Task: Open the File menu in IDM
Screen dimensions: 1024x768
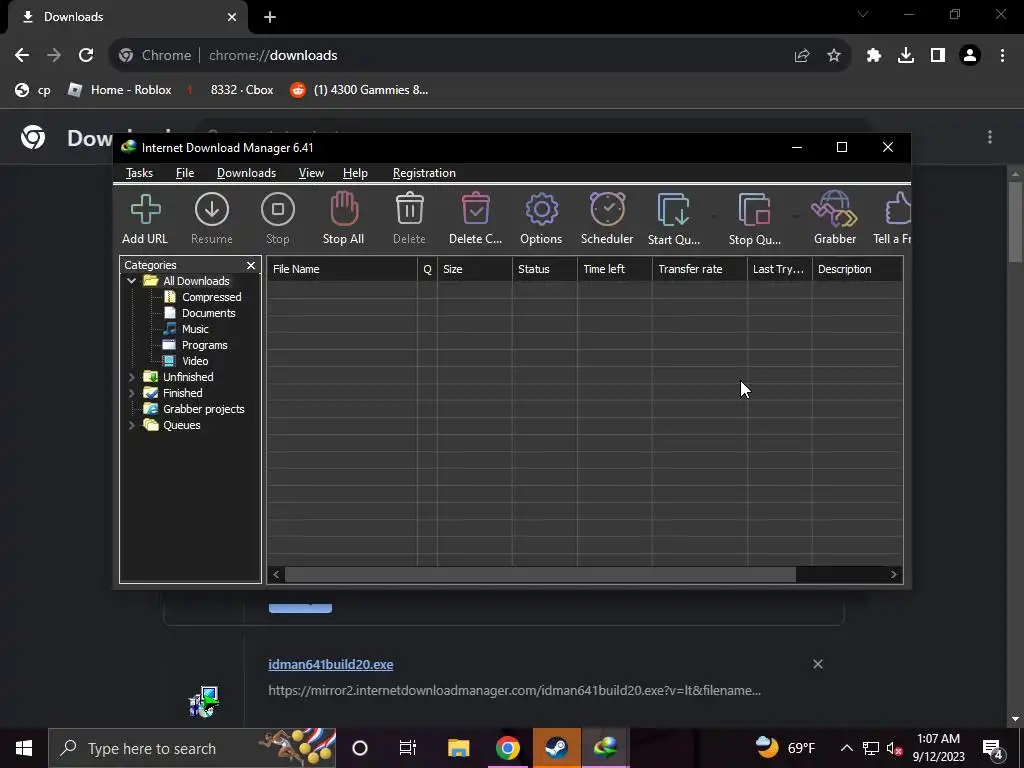Action: point(185,173)
